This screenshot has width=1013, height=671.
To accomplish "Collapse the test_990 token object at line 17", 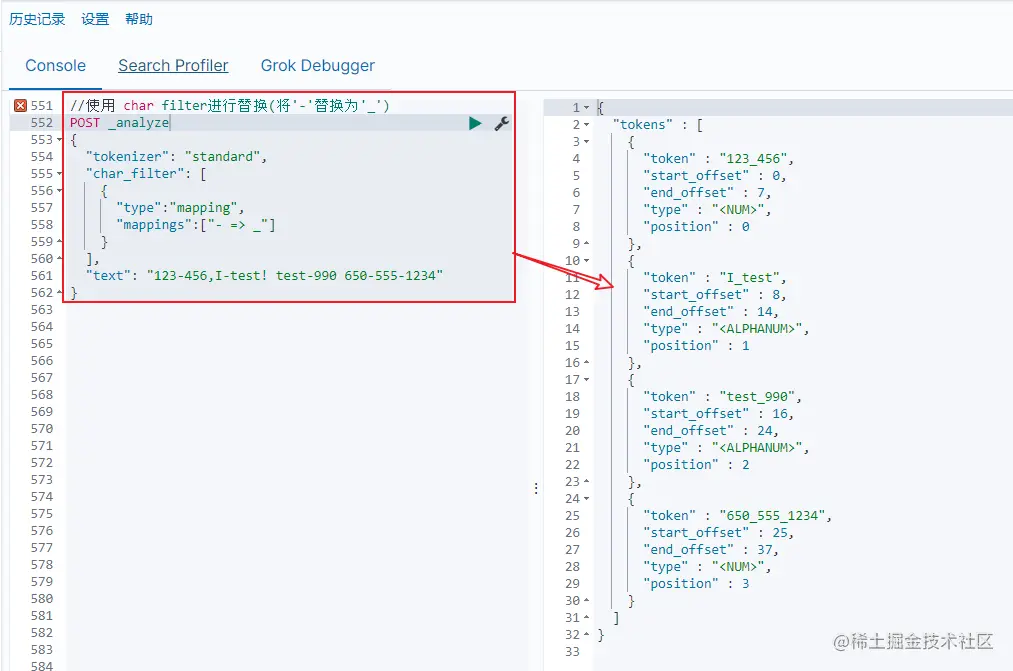I will [x=587, y=380].
